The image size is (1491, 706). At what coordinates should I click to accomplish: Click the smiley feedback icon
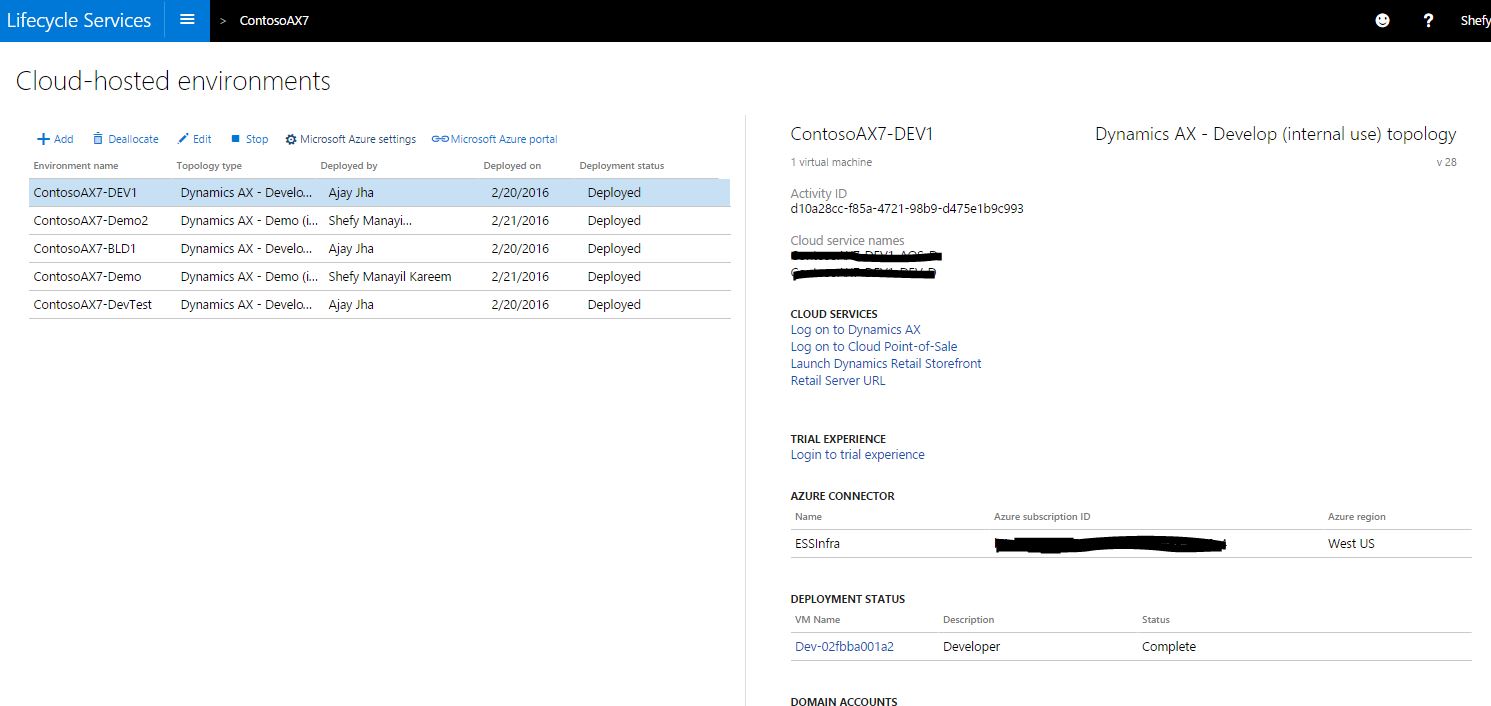tap(1383, 20)
